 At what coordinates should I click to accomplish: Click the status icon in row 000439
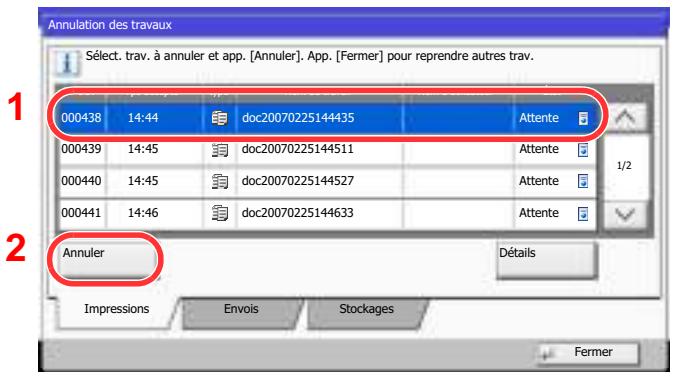[583, 150]
